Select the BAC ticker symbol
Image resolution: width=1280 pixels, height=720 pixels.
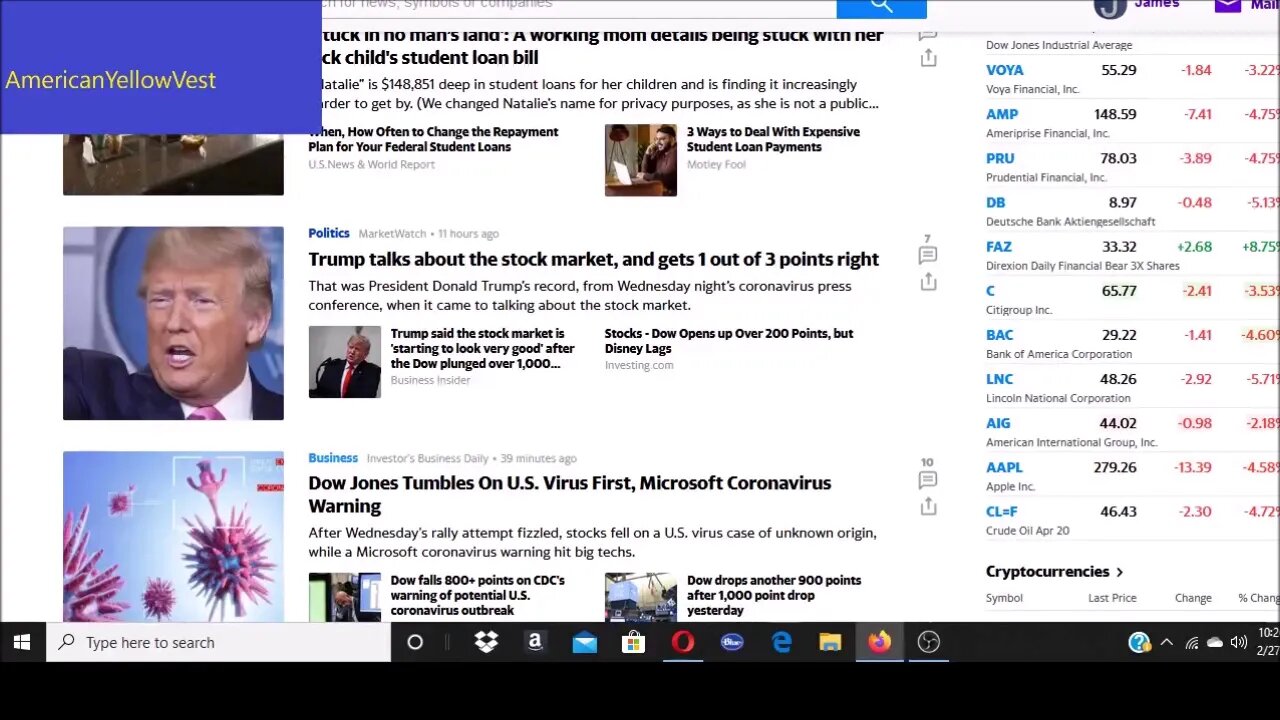999,335
